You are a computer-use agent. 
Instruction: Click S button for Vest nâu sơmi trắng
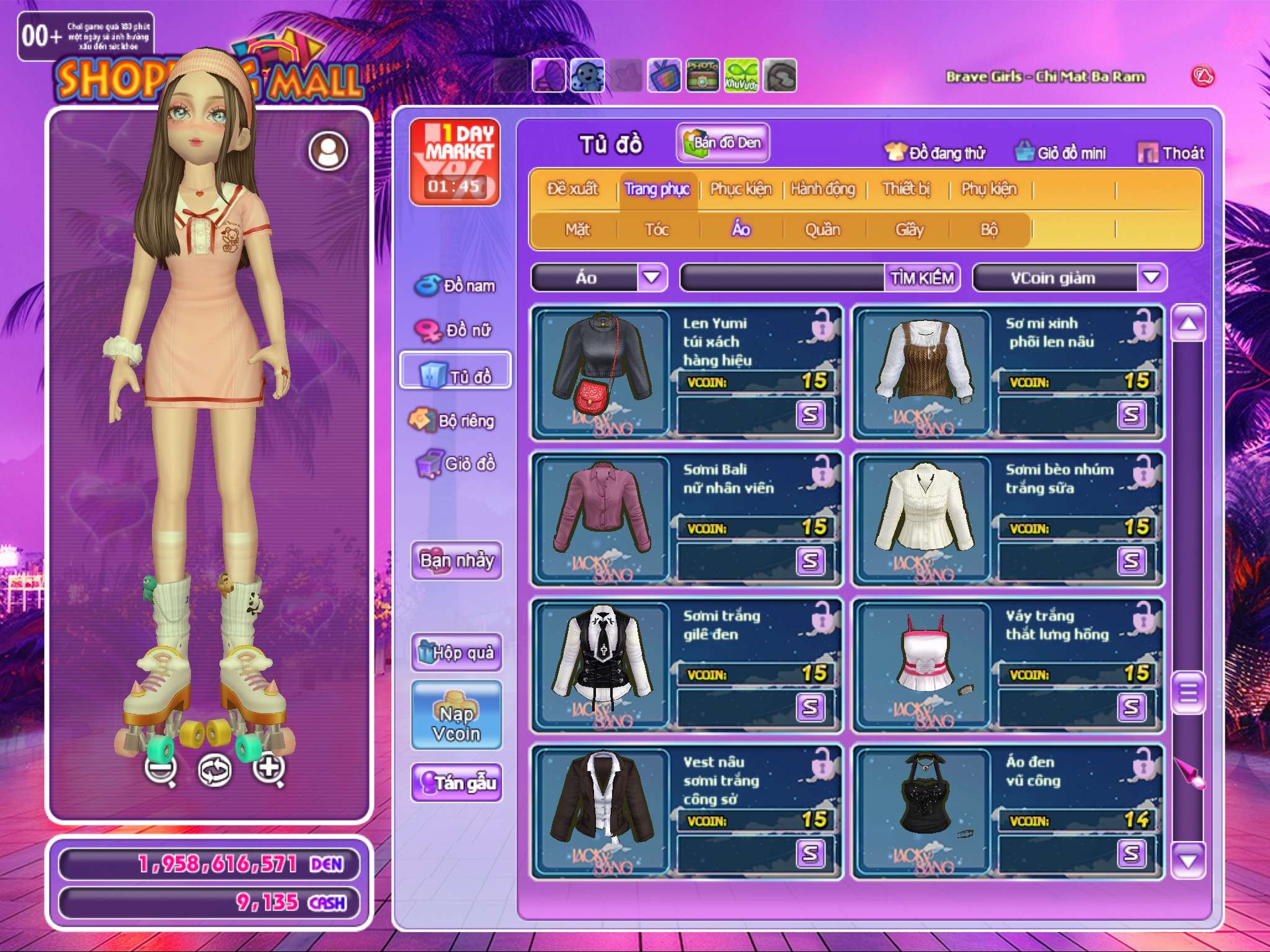click(x=810, y=853)
